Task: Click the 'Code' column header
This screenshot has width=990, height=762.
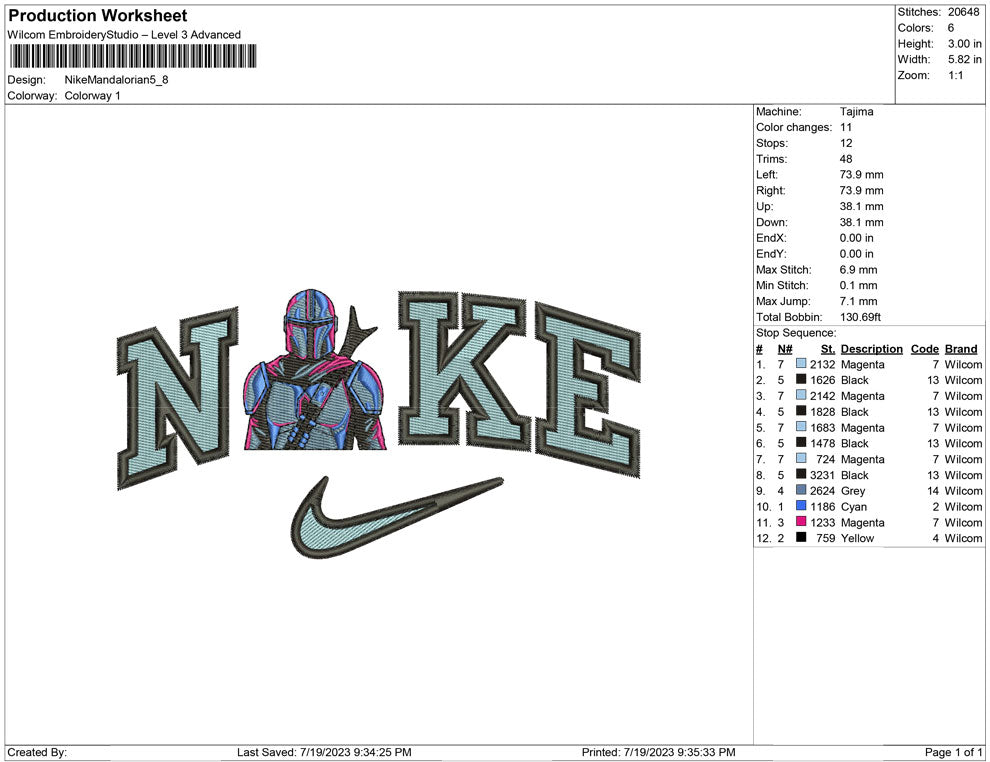Action: coord(925,348)
